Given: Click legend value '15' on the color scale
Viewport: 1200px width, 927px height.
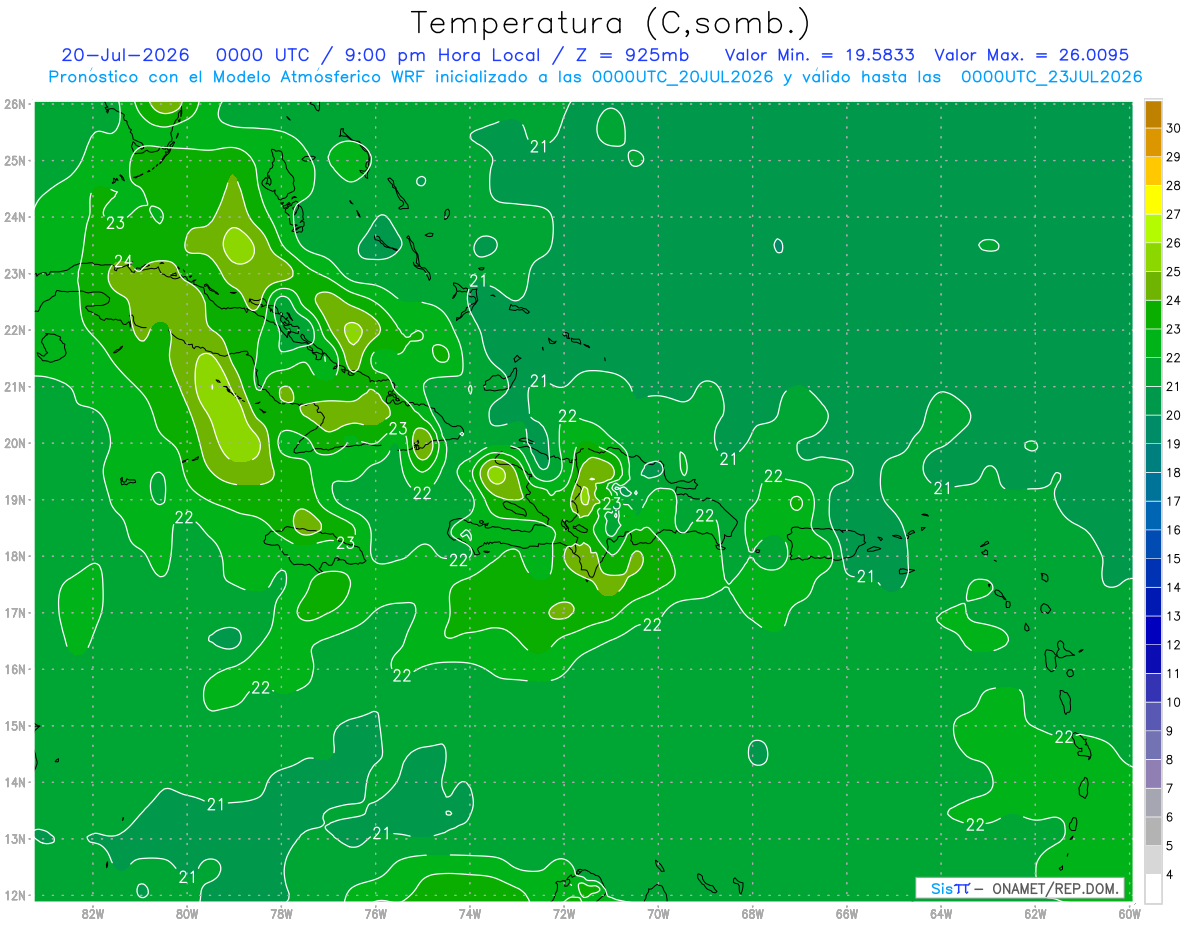Looking at the screenshot, I should click(x=1173, y=558).
